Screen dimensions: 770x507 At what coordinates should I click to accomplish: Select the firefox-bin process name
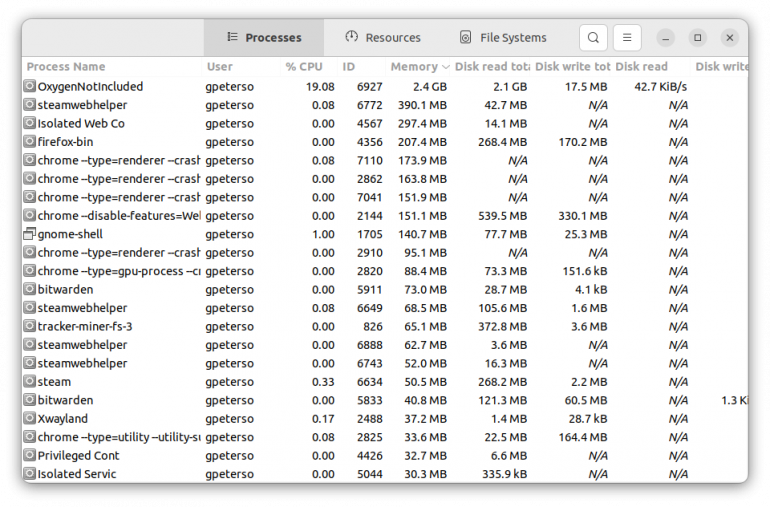[65, 142]
